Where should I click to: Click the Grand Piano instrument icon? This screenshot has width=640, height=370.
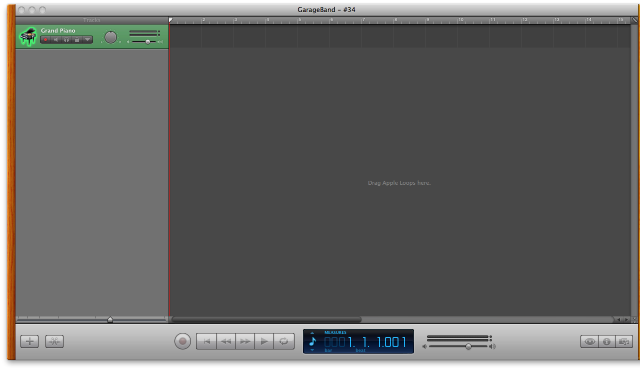point(28,37)
